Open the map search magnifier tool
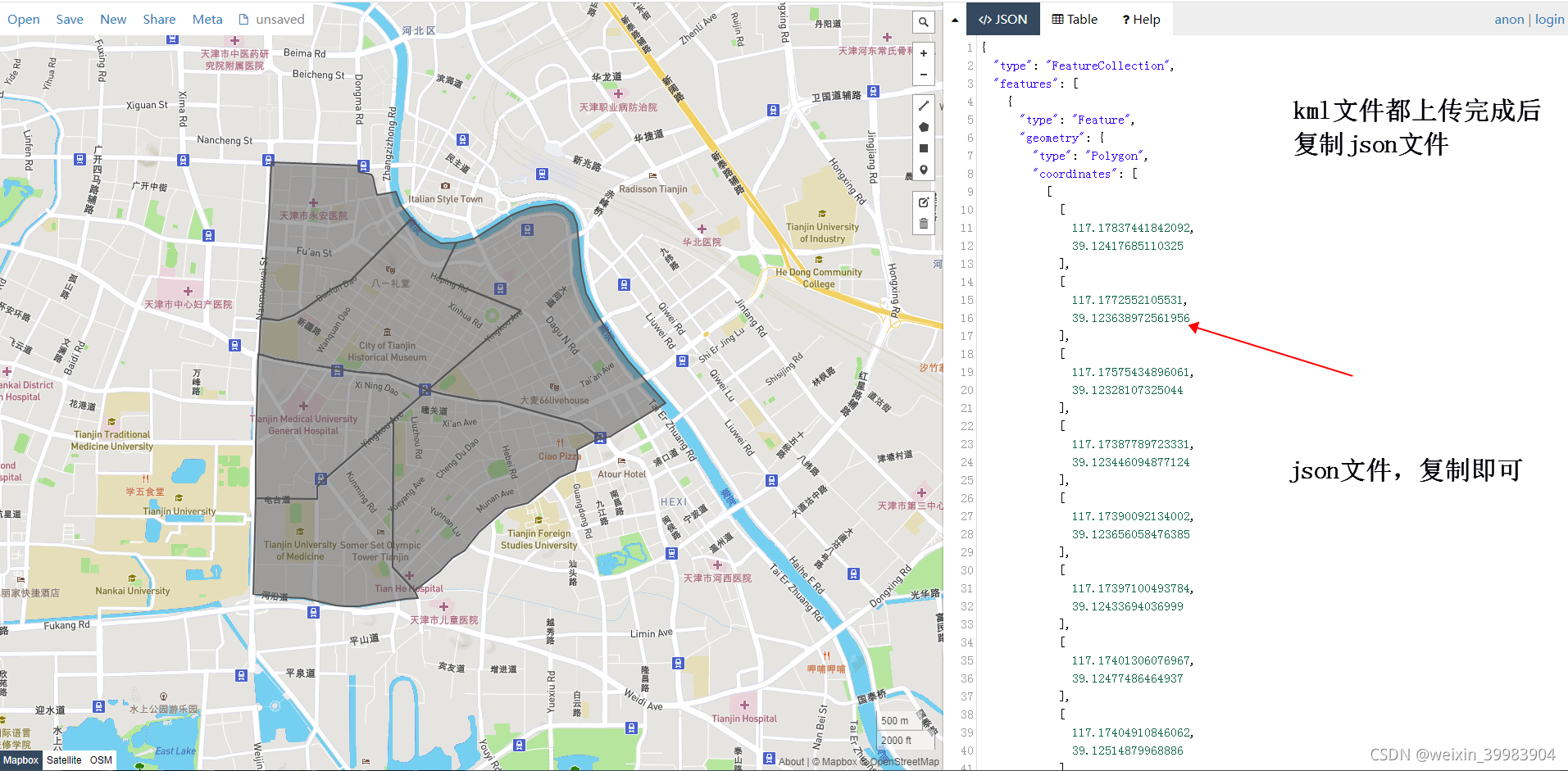1568x771 pixels. [x=923, y=22]
